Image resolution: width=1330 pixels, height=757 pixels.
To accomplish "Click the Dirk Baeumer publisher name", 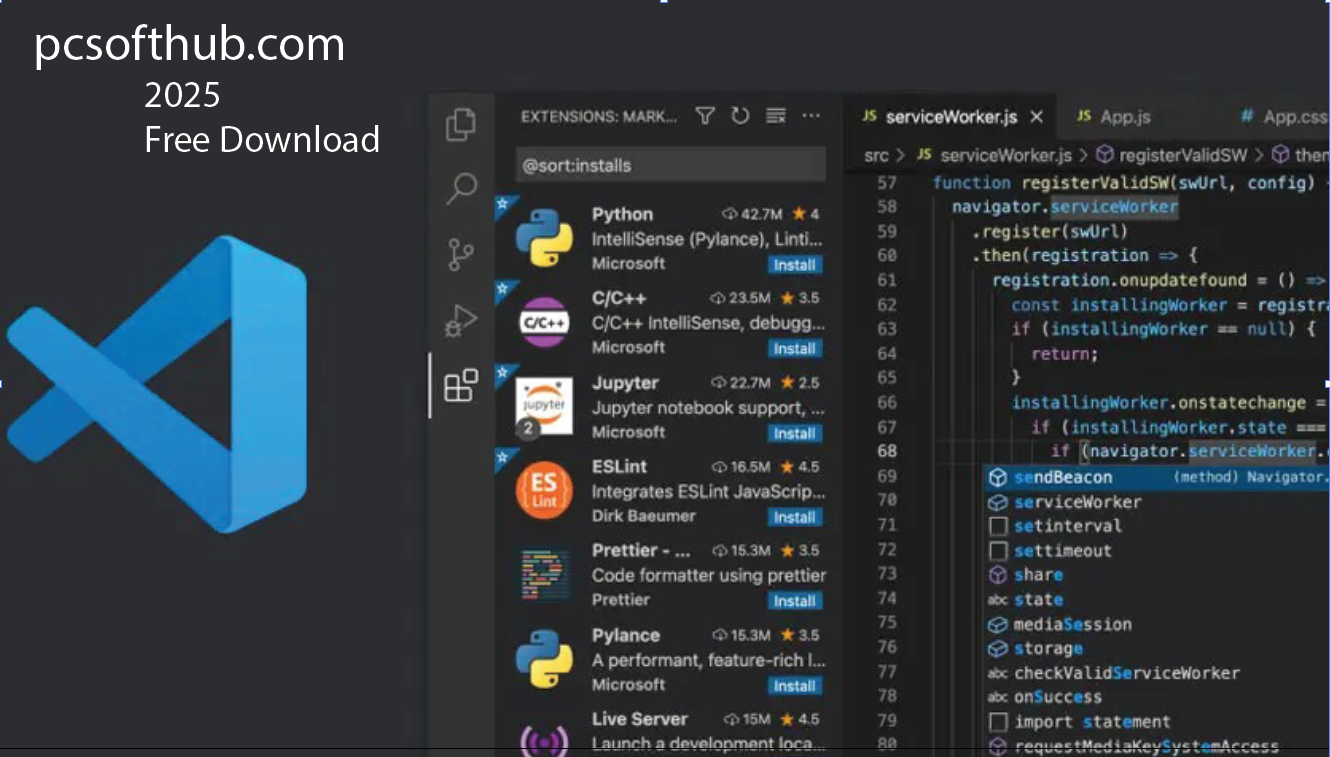I will (x=643, y=516).
